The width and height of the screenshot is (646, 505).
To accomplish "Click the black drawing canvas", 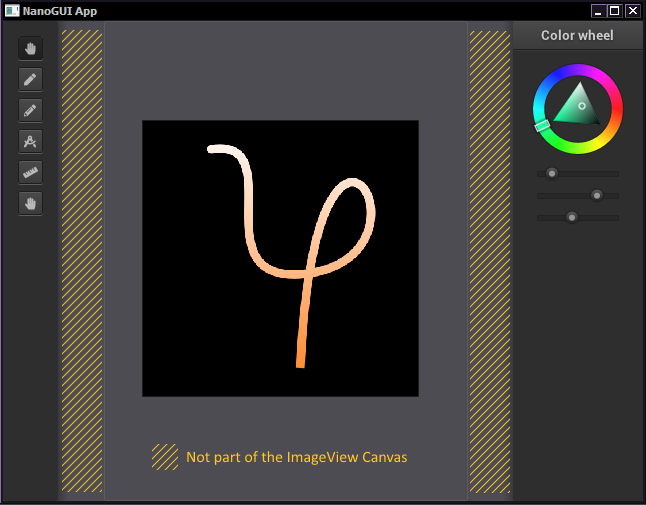I will point(280,258).
